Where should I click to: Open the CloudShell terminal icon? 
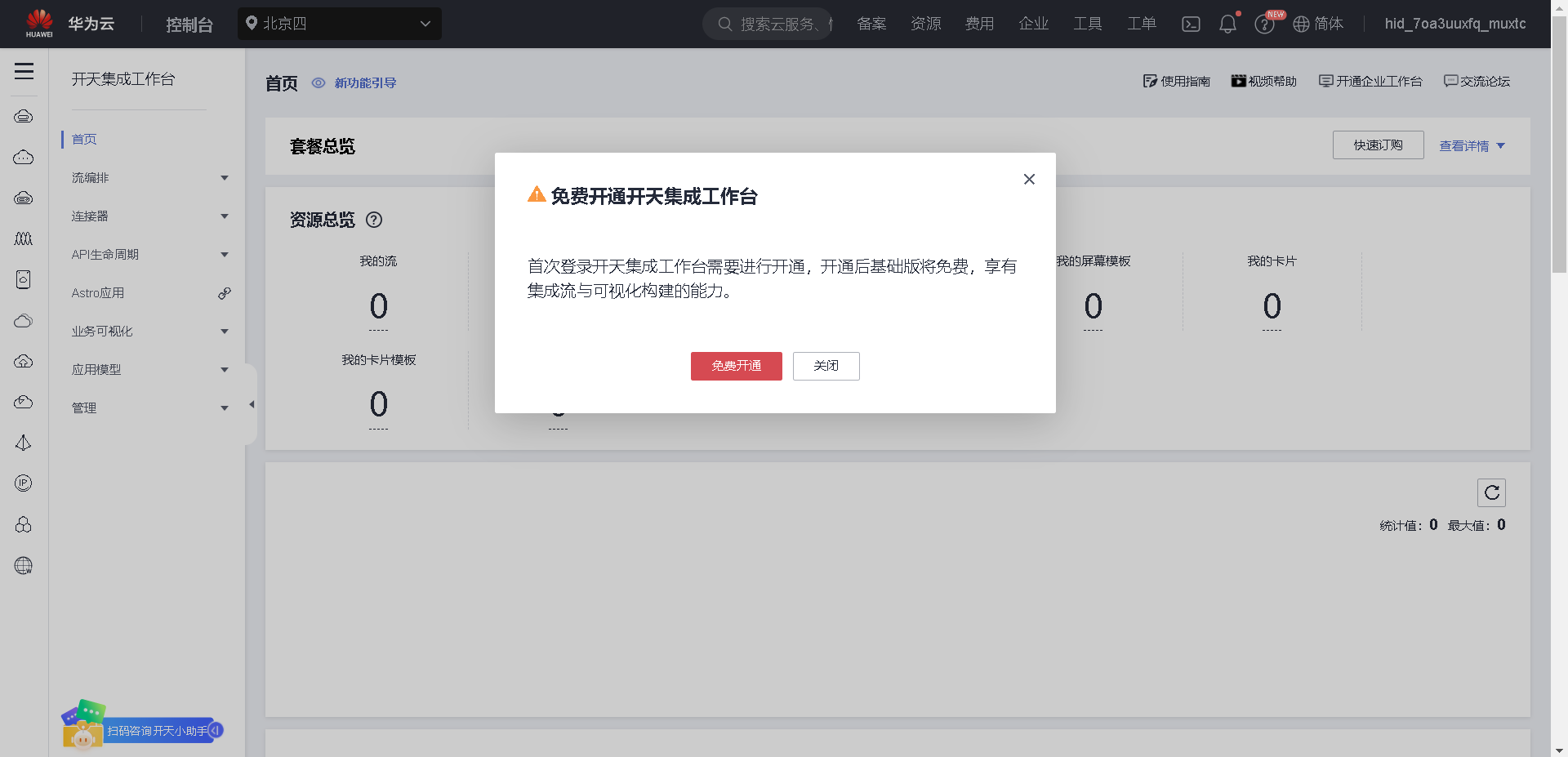(1191, 24)
